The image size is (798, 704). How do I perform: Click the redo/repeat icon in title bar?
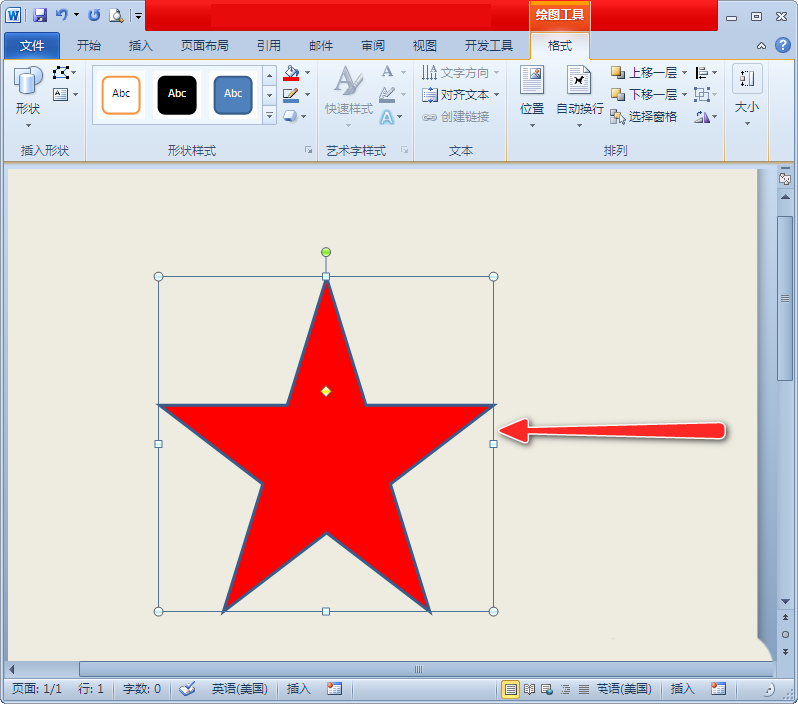(94, 15)
